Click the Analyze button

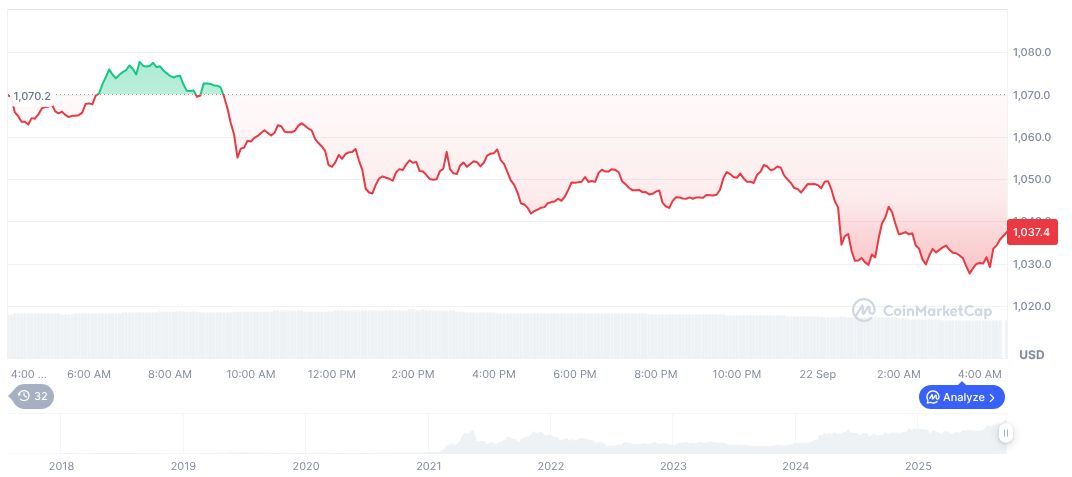(x=961, y=397)
